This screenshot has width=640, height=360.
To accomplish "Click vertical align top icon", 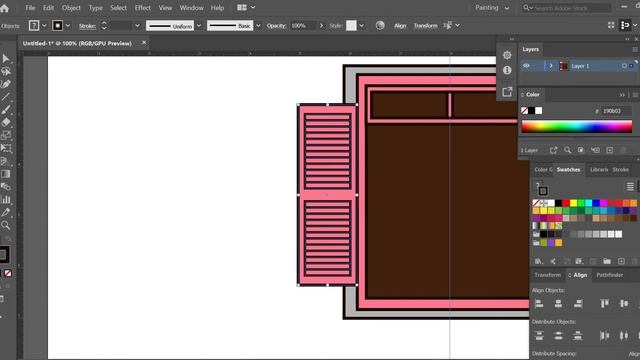I will click(x=604, y=304).
